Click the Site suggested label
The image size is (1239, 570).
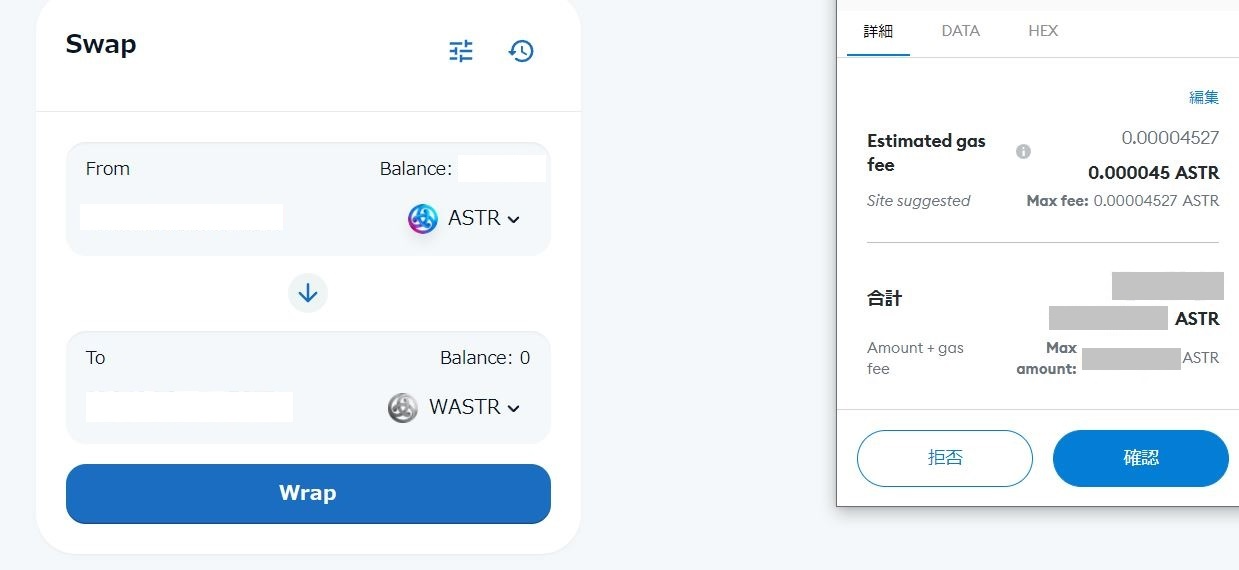(919, 201)
